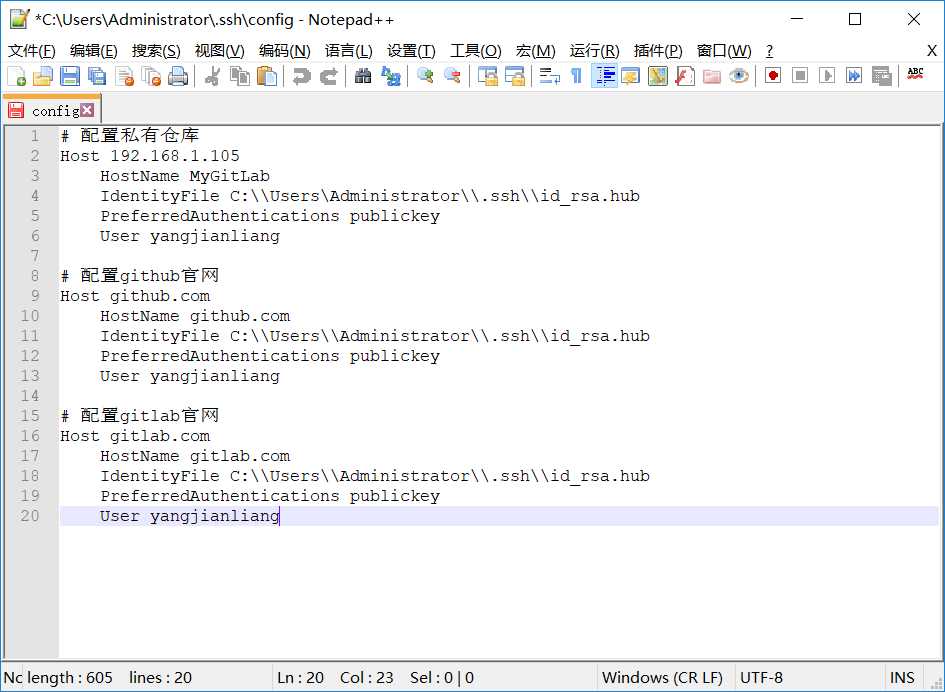Save the current config file
Image resolution: width=945 pixels, height=692 pixels.
(x=70, y=77)
